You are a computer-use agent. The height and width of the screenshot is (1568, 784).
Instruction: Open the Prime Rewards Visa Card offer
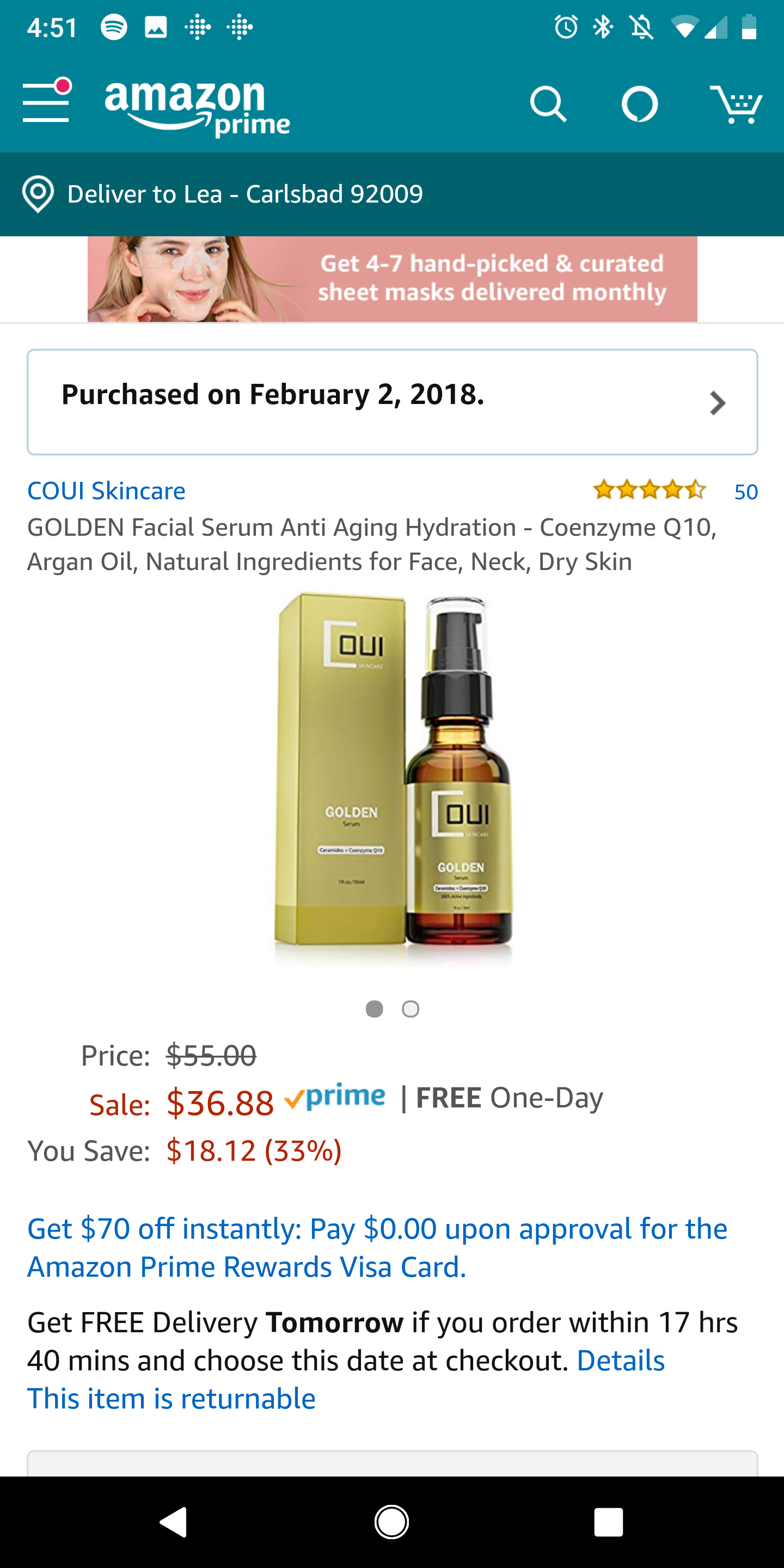(377, 1247)
